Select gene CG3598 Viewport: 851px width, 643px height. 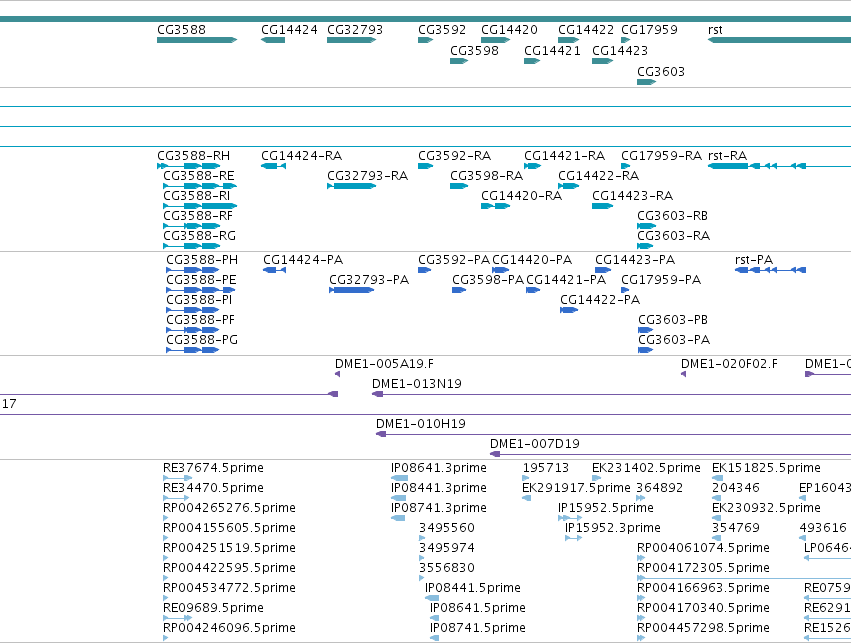[x=459, y=61]
